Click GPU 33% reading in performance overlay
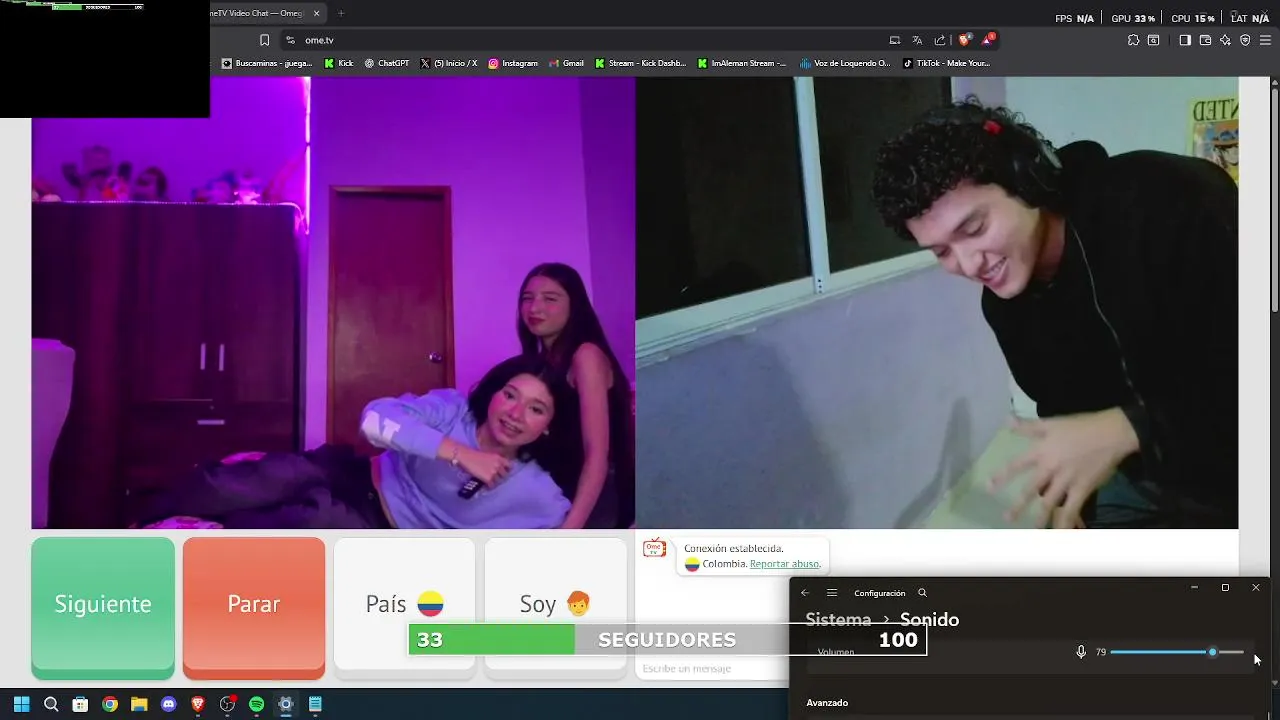The width and height of the screenshot is (1280, 720). (1133, 18)
